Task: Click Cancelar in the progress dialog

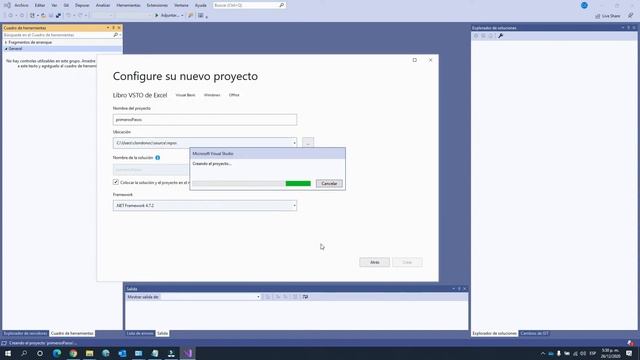Action: [329, 183]
